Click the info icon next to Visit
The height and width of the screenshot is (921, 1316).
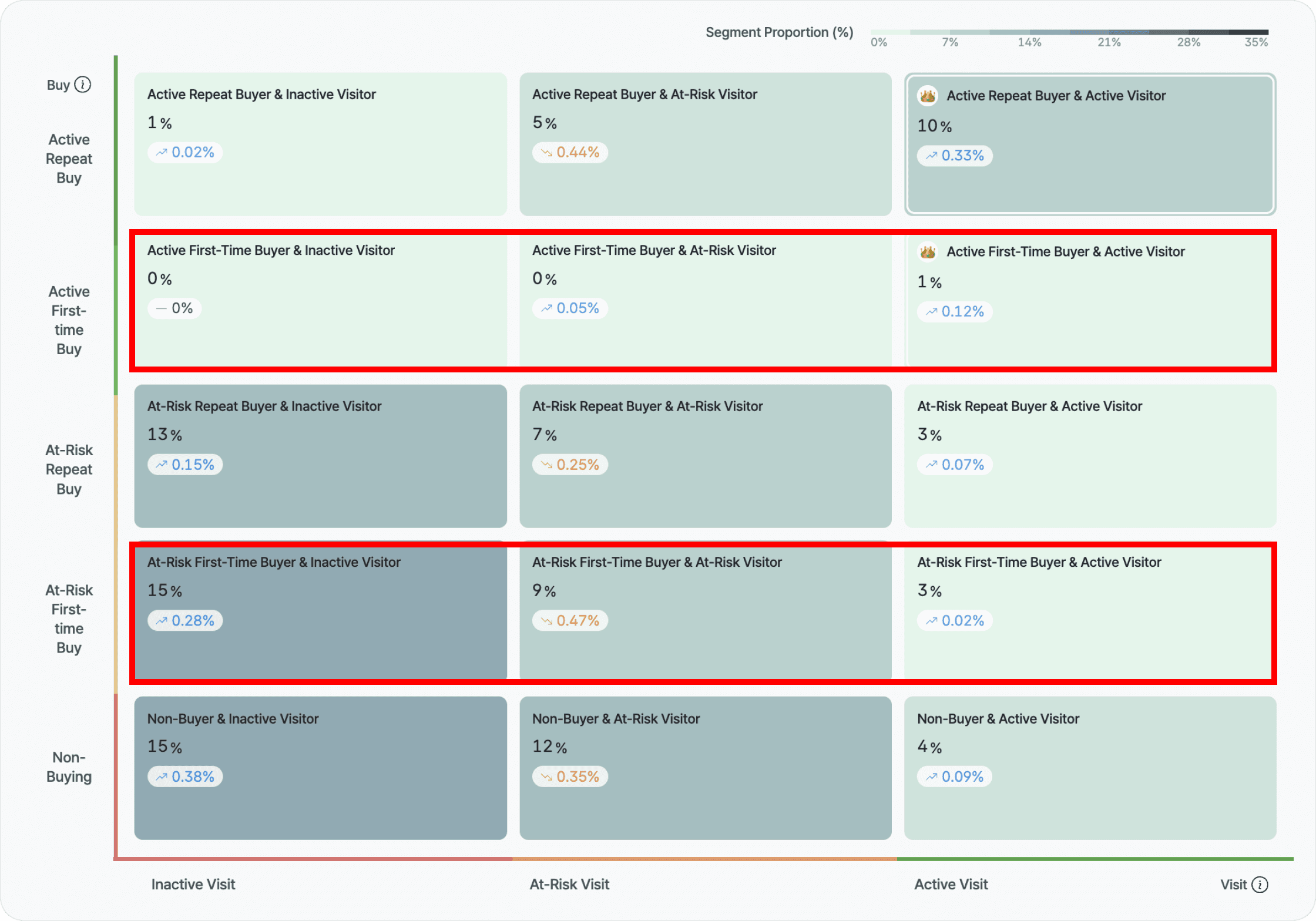click(x=1260, y=885)
